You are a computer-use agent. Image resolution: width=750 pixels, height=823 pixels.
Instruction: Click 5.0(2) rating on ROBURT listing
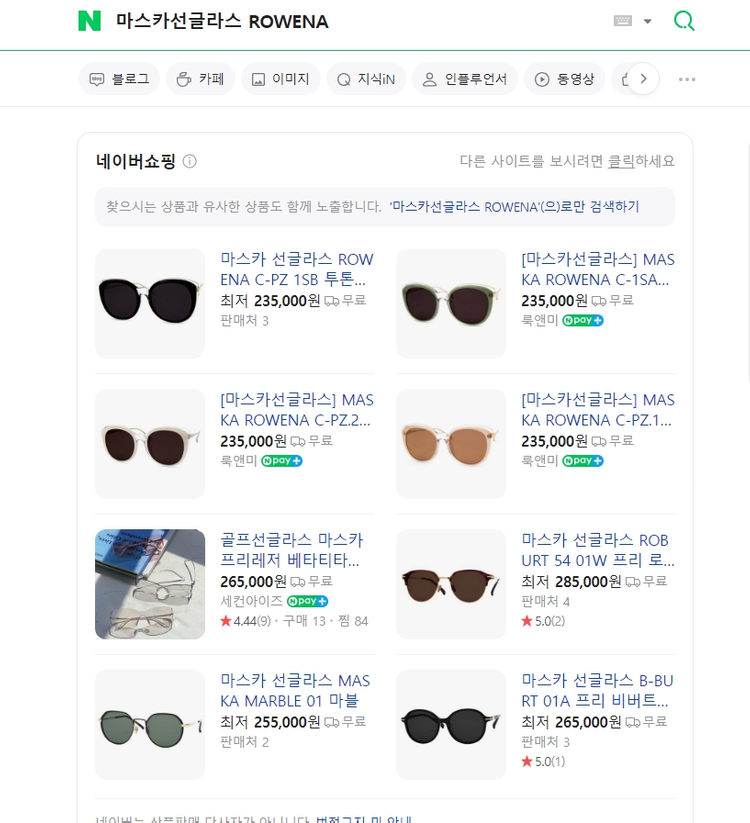(x=543, y=621)
